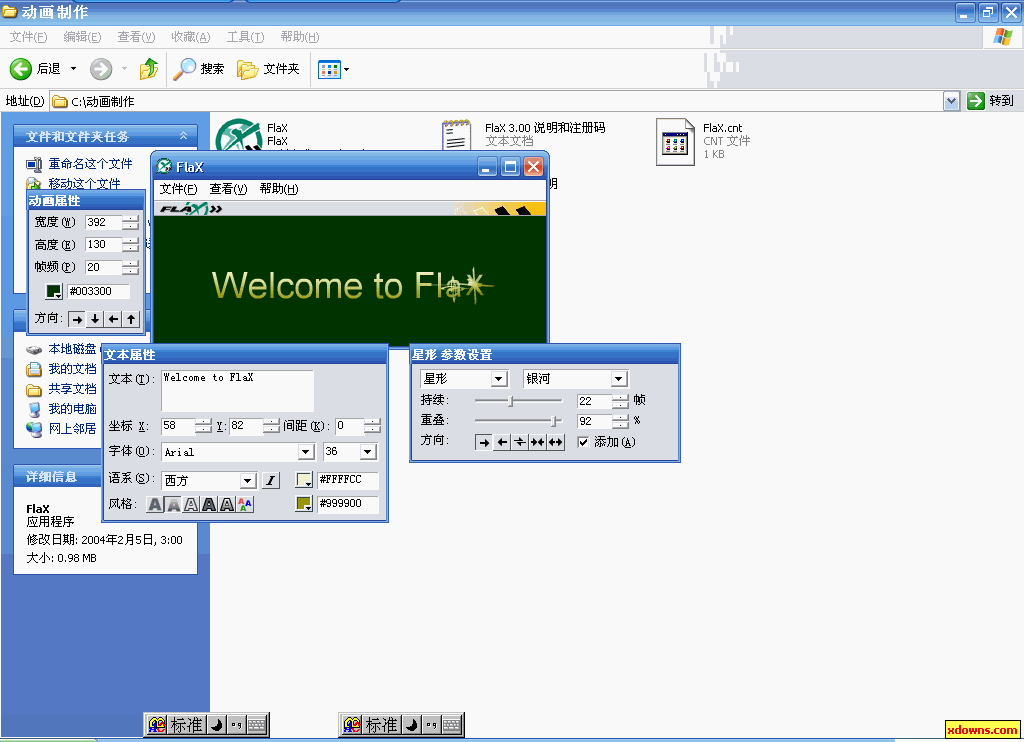
Task: Click the 持续 frames stepper beside 22
Action: (620, 401)
